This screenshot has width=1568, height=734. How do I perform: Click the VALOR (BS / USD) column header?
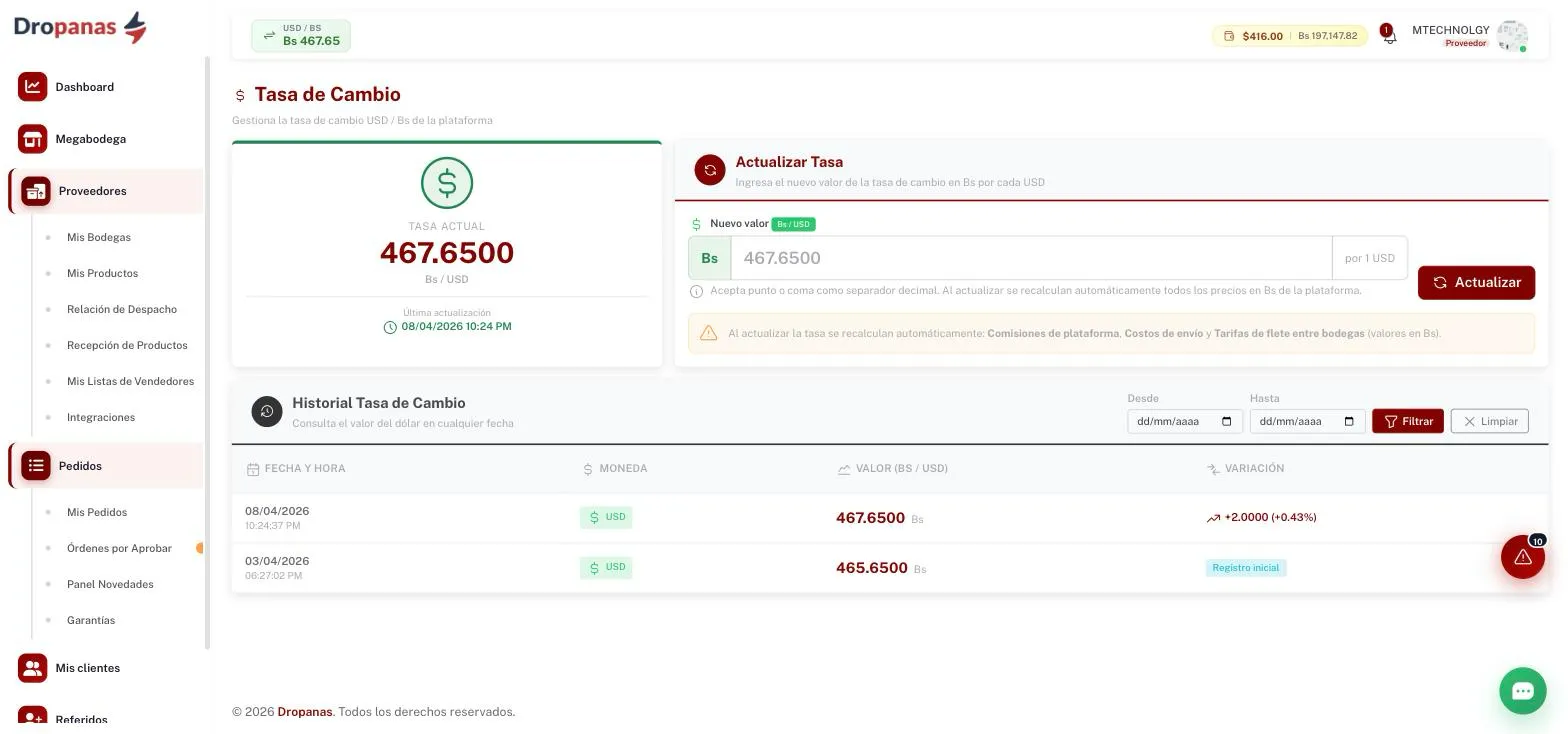click(x=893, y=468)
